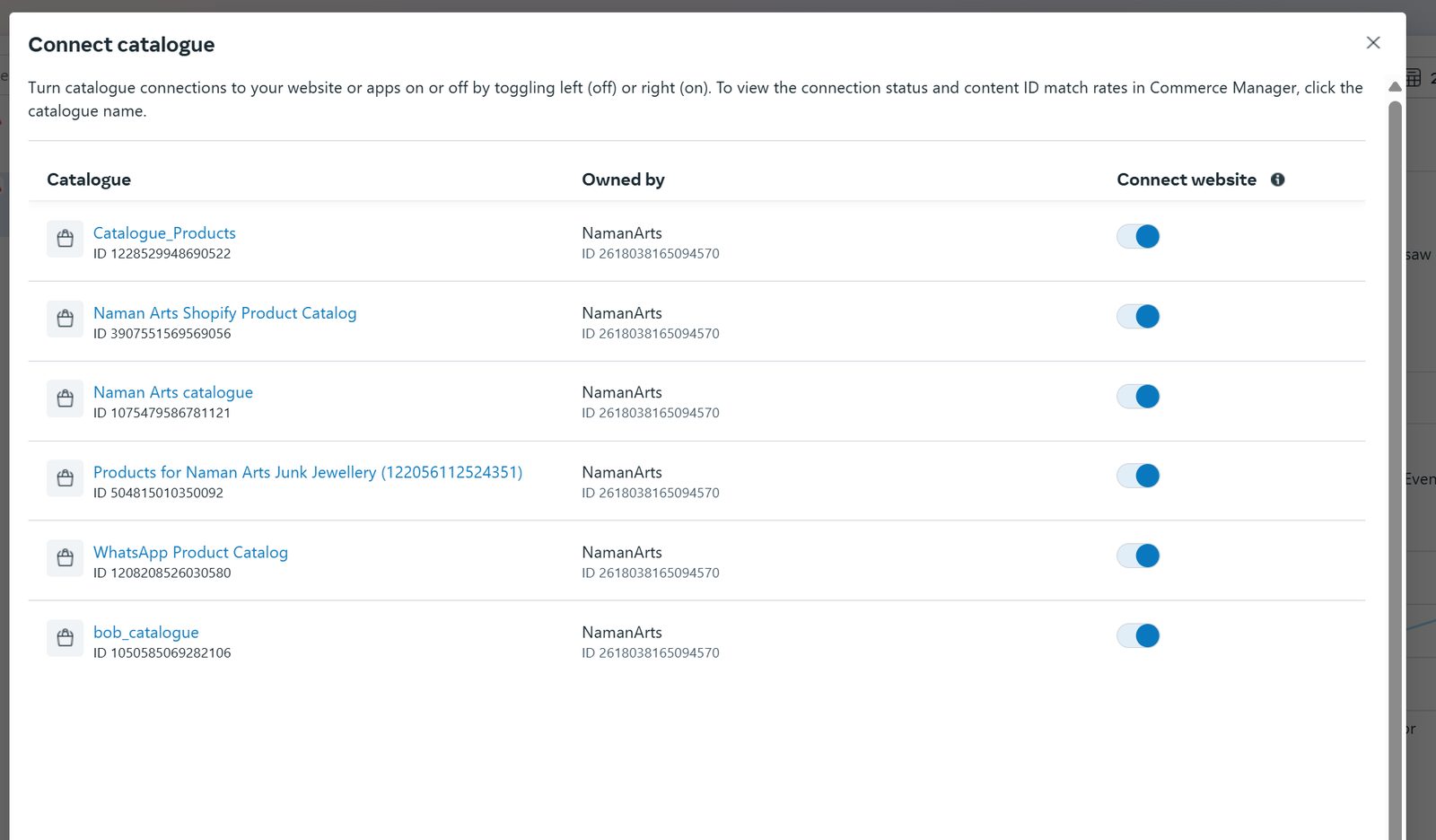
Task: Click the dialog scrollbar up arrow
Action: 1395,87
